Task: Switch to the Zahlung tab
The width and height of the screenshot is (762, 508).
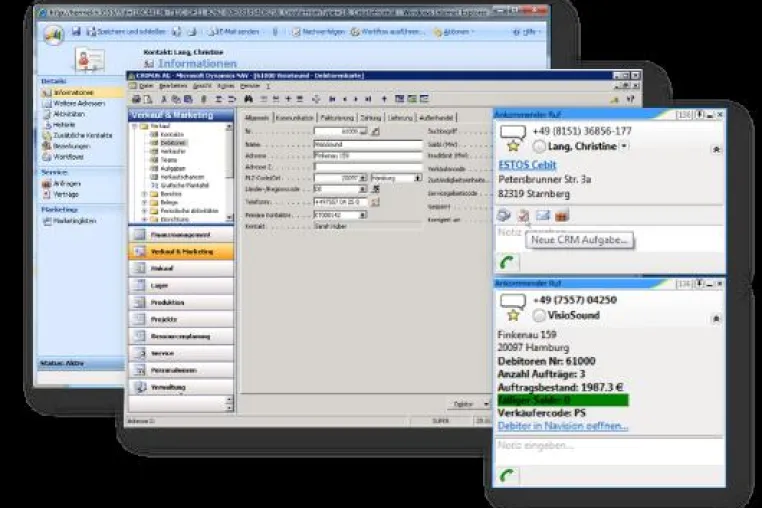Action: click(371, 118)
